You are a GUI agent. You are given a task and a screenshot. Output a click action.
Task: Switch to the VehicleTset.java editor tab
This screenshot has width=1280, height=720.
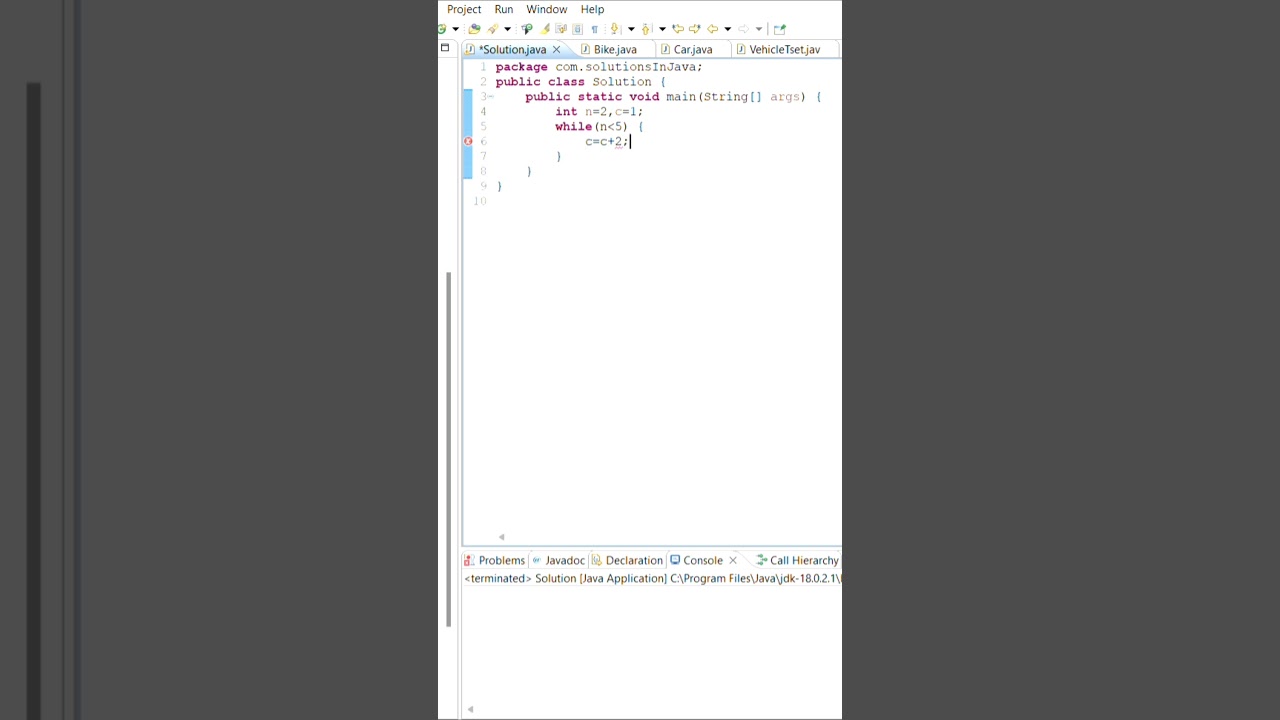tap(784, 49)
